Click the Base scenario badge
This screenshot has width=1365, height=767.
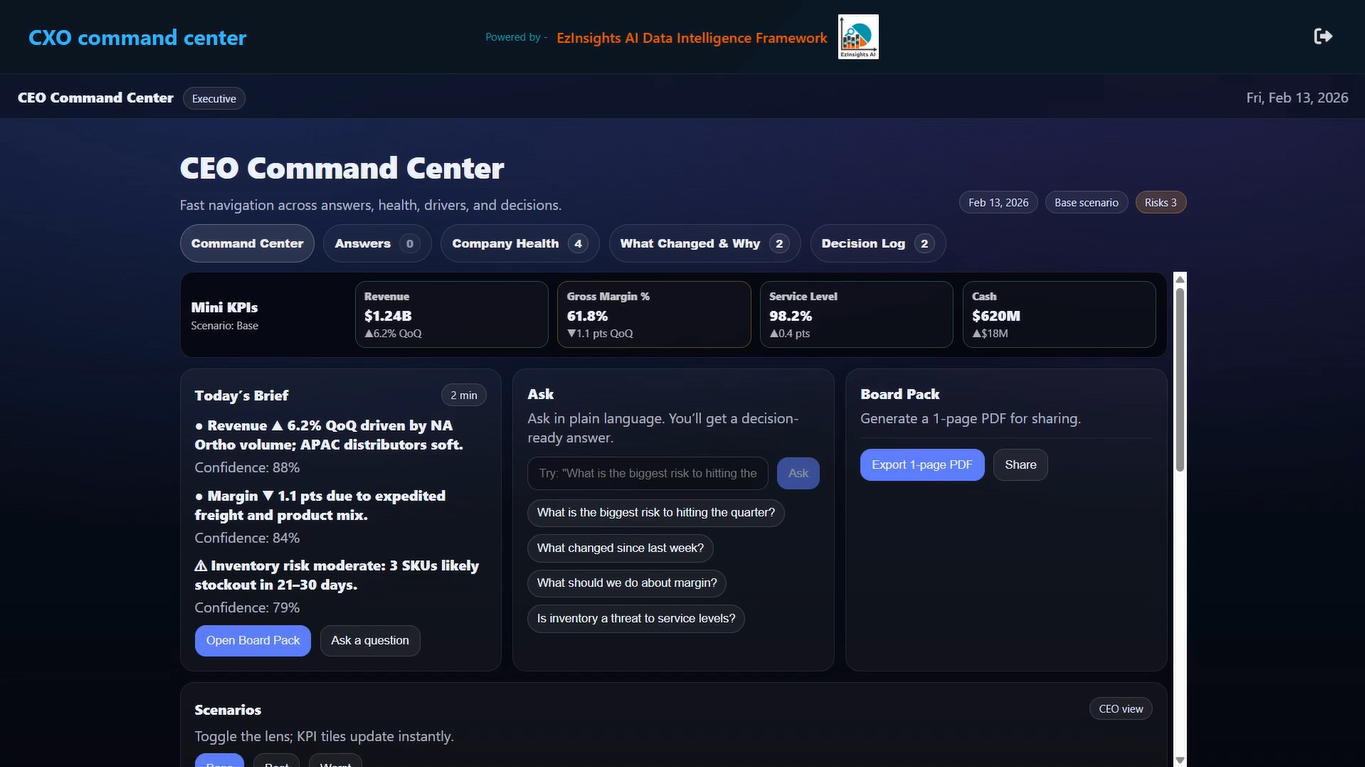1087,202
